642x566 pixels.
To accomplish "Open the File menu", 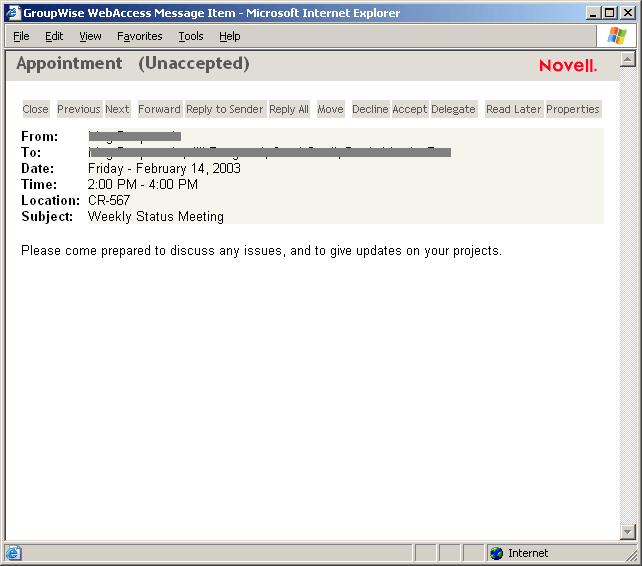I will click(x=21, y=36).
